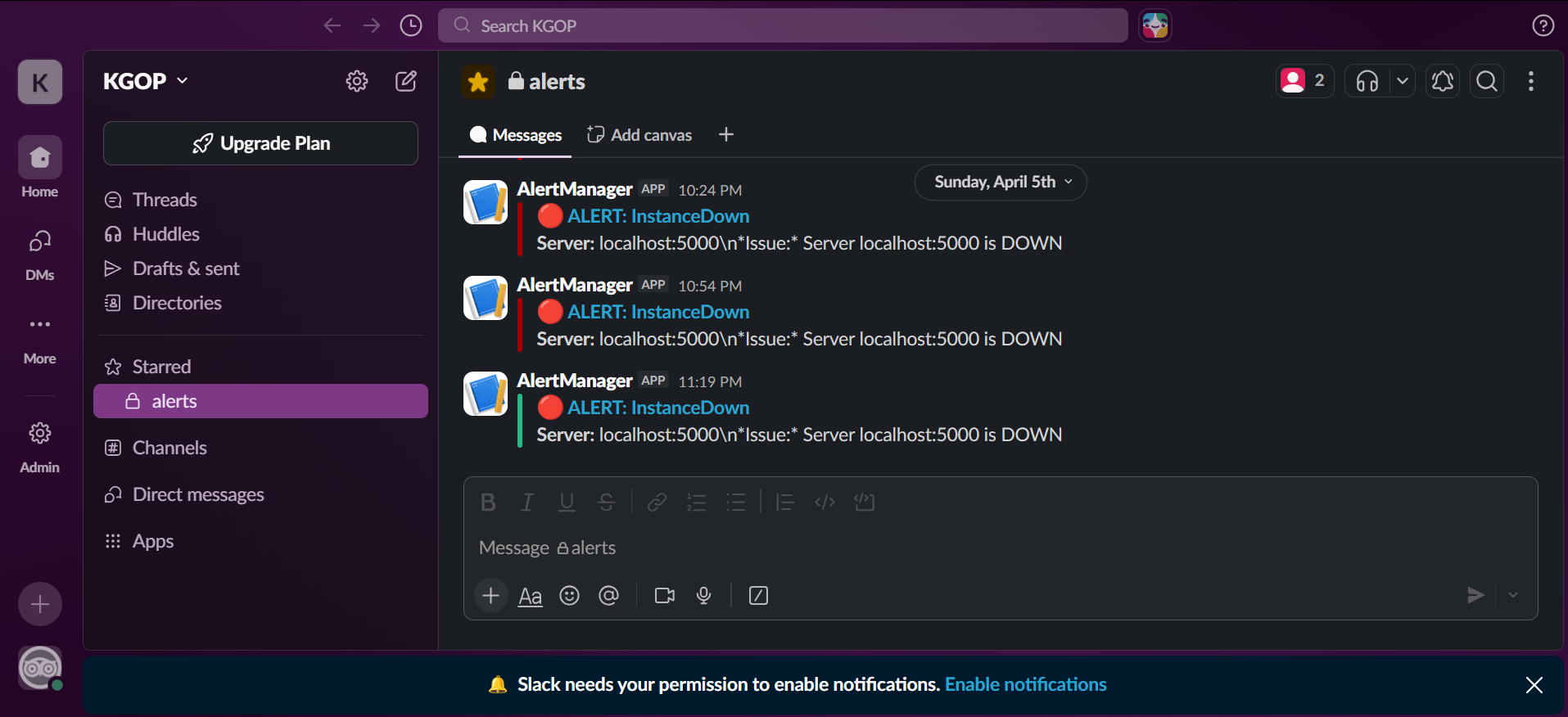Toggle blockquote formatting
The image size is (1568, 717).
[x=785, y=502]
